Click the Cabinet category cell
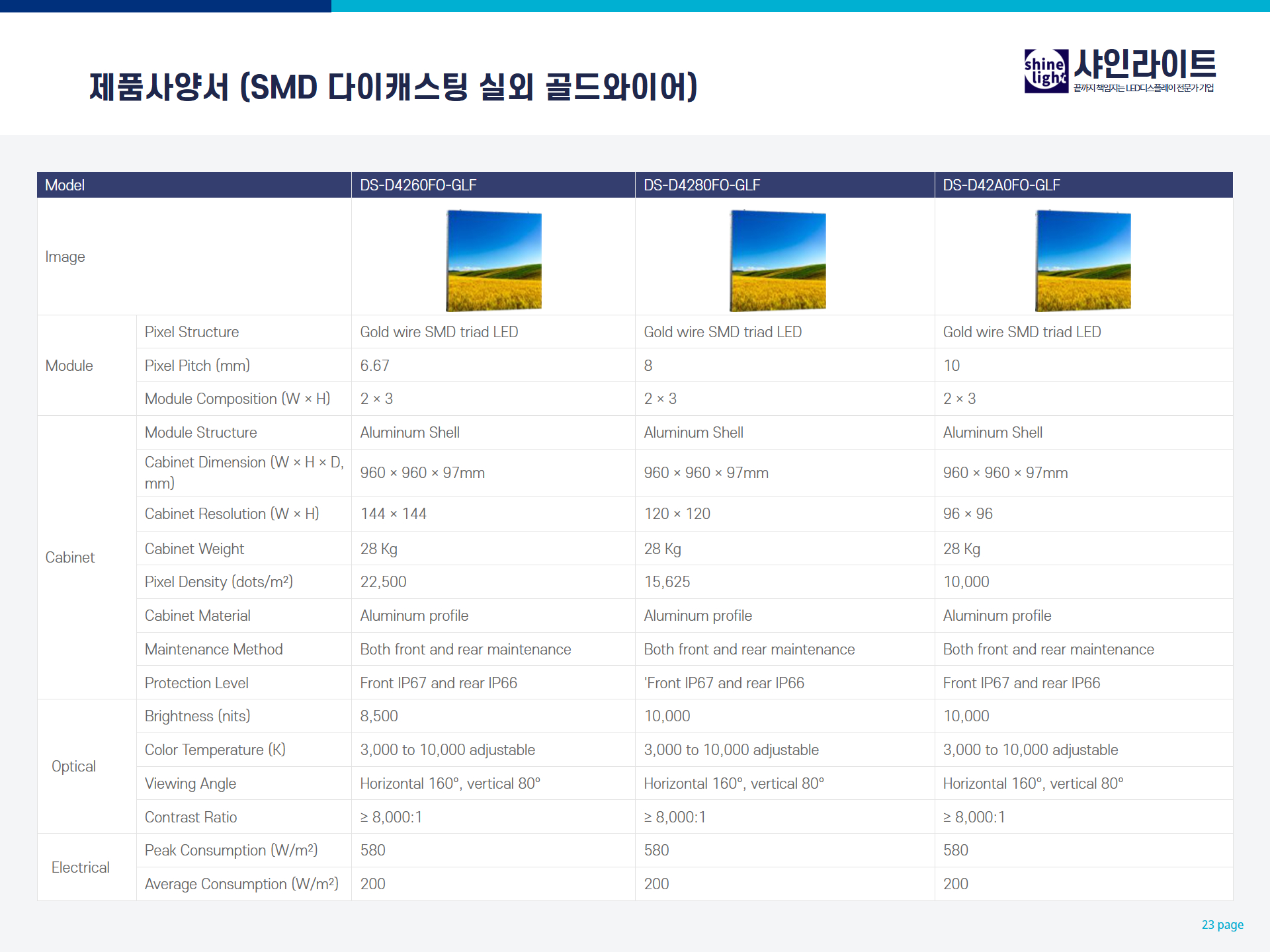The height and width of the screenshot is (952, 1270). tap(70, 557)
